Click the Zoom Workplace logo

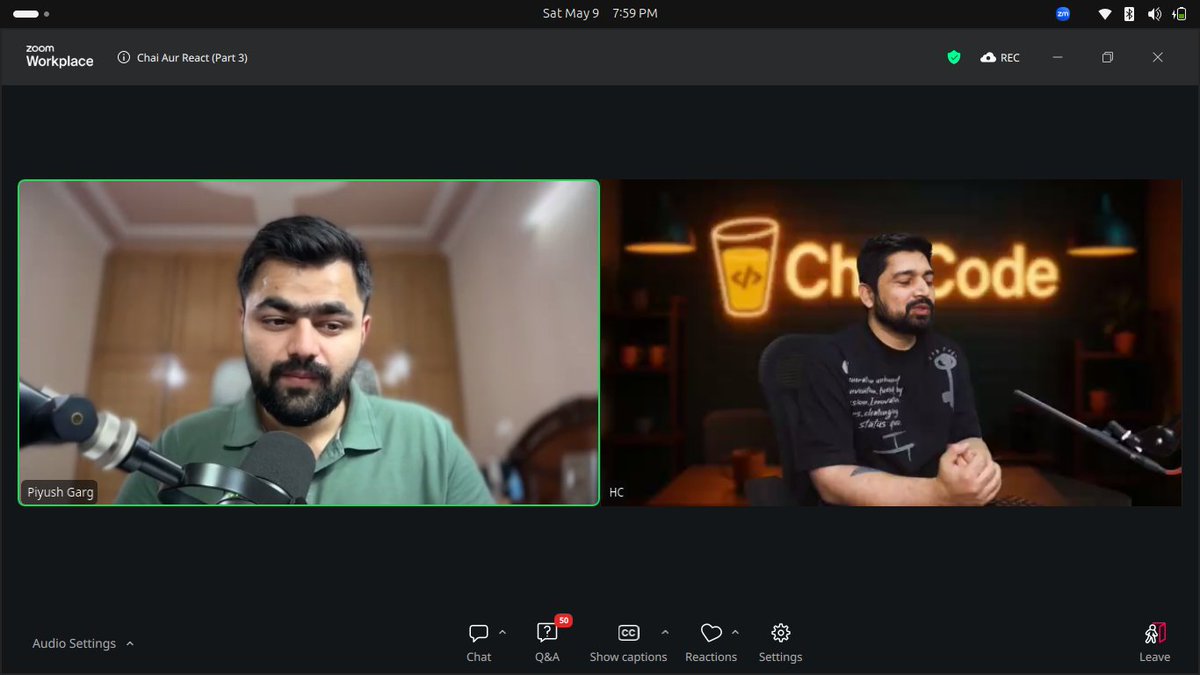[x=59, y=57]
